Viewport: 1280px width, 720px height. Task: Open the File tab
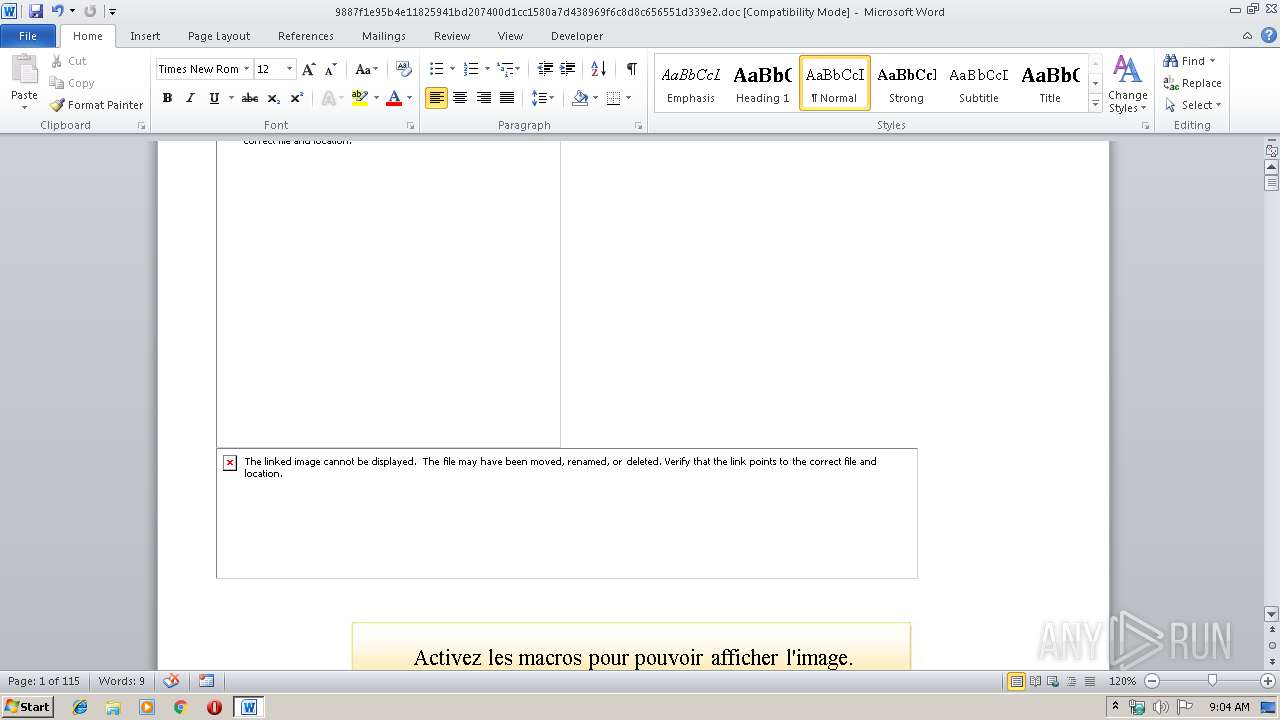pyautogui.click(x=28, y=36)
